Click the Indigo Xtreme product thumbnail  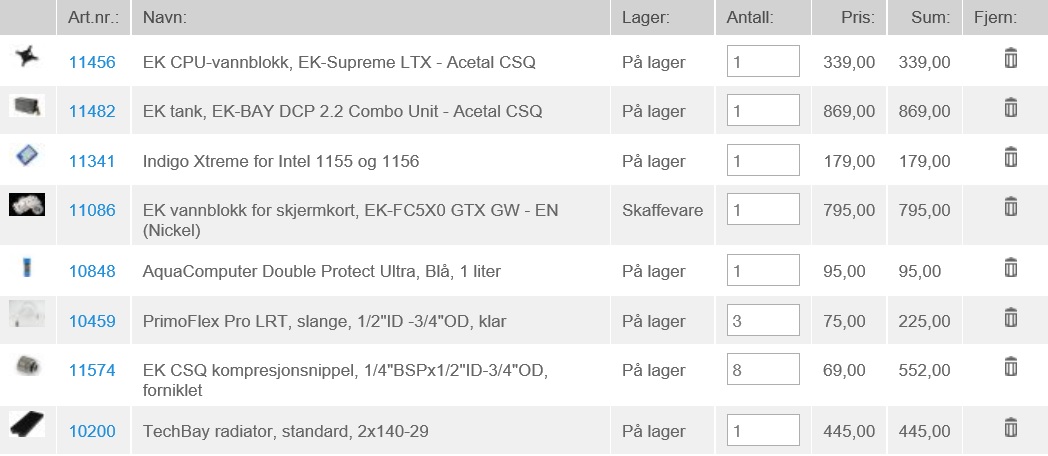point(27,156)
